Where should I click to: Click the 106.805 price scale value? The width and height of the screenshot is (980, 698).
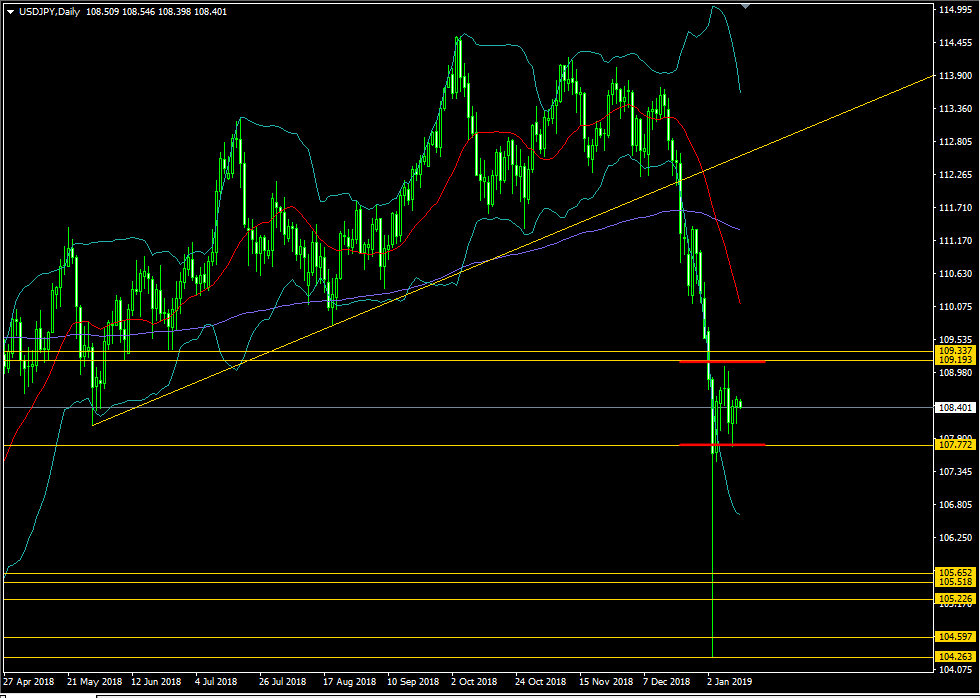(x=956, y=505)
